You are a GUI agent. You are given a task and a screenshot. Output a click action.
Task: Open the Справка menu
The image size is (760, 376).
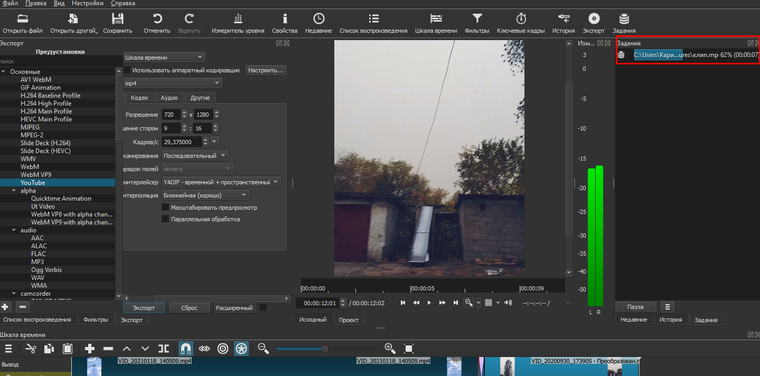[x=123, y=3]
